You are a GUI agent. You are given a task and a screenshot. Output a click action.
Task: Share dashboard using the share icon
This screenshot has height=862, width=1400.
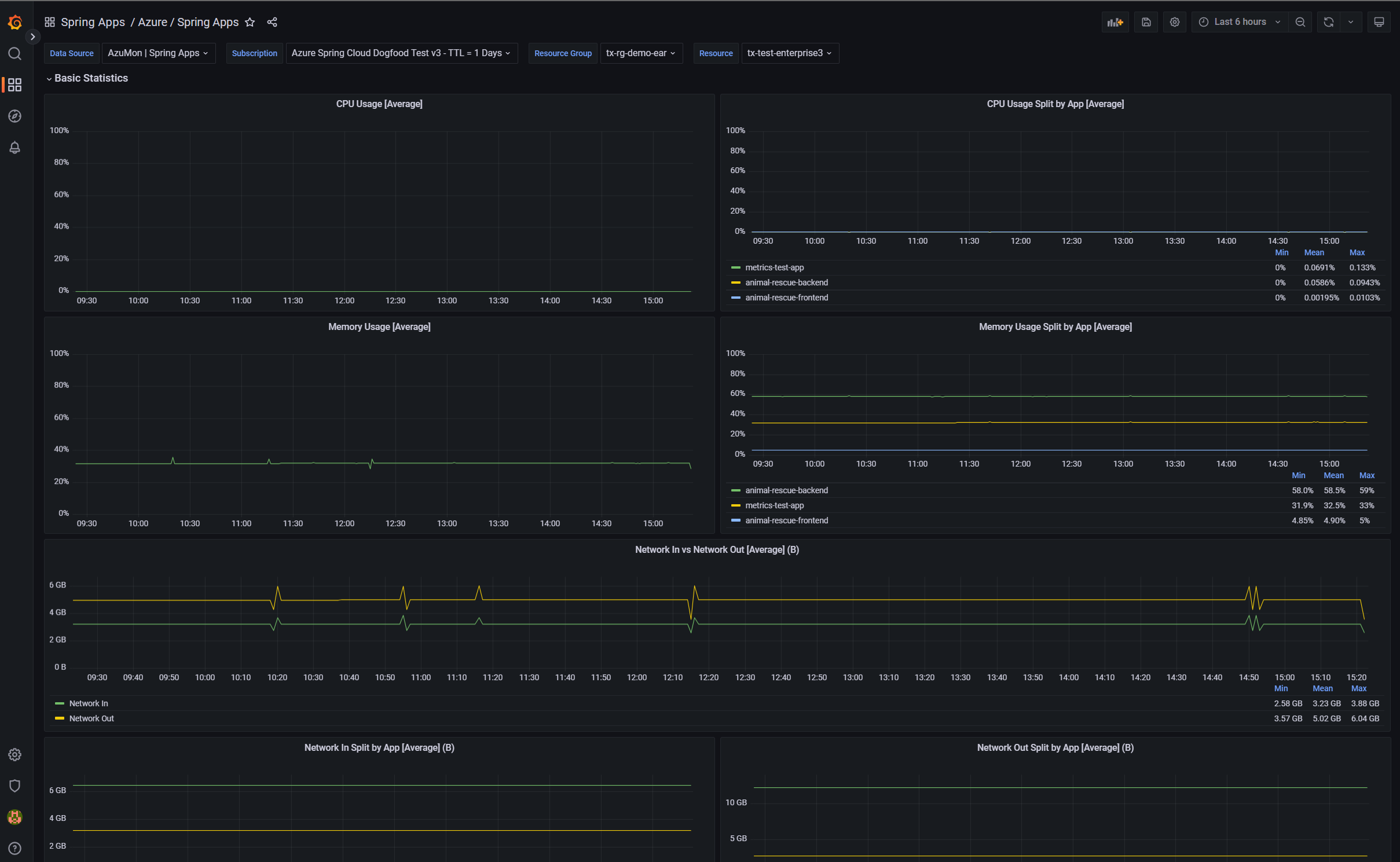(x=272, y=22)
